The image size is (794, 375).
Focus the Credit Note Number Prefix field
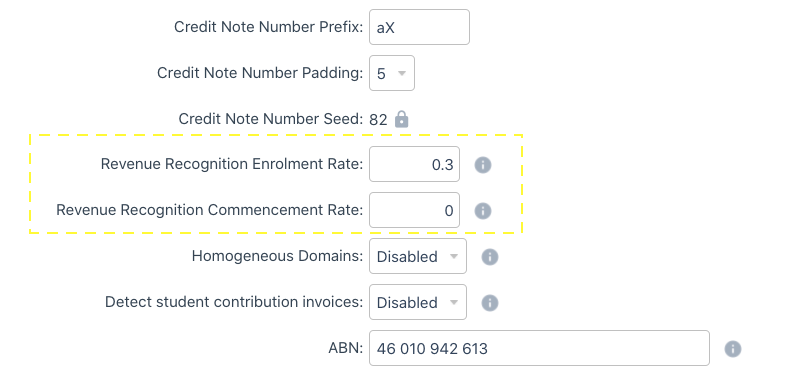pos(419,27)
